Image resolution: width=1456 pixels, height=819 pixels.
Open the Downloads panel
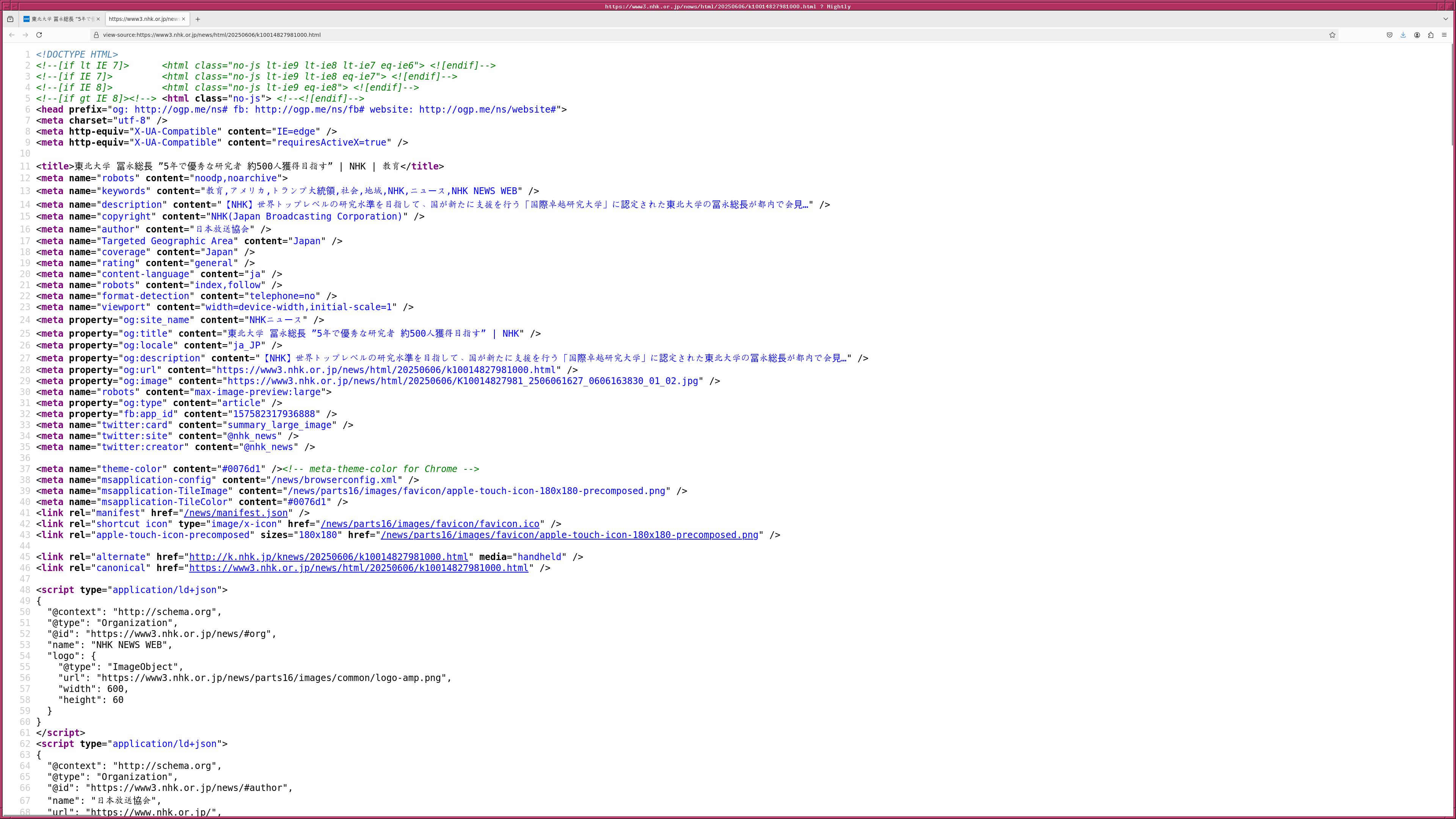coord(1403,35)
